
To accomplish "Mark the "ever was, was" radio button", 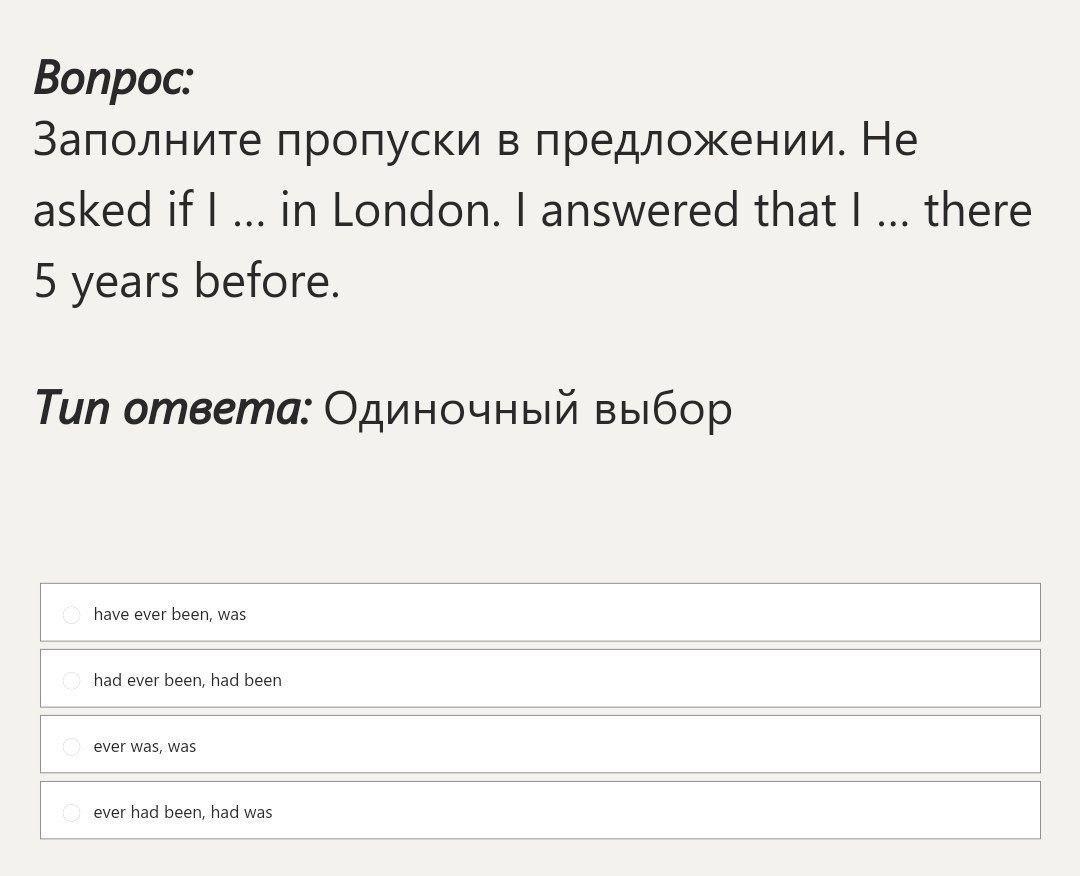I will pyautogui.click(x=71, y=747).
